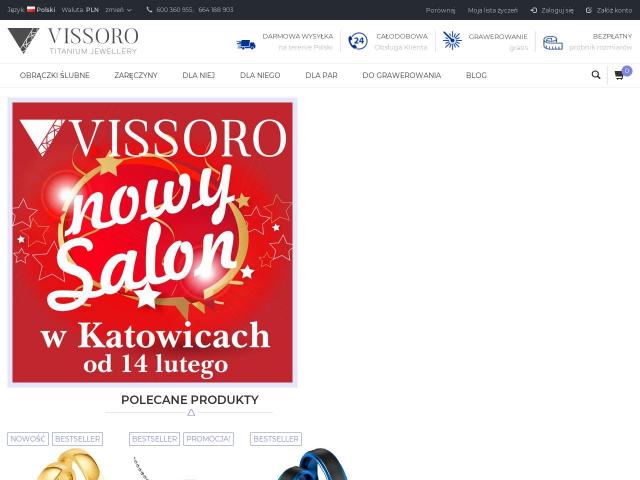Click the Bestseller badge beside Promocja
This screenshot has width=640, height=480.
154,439
